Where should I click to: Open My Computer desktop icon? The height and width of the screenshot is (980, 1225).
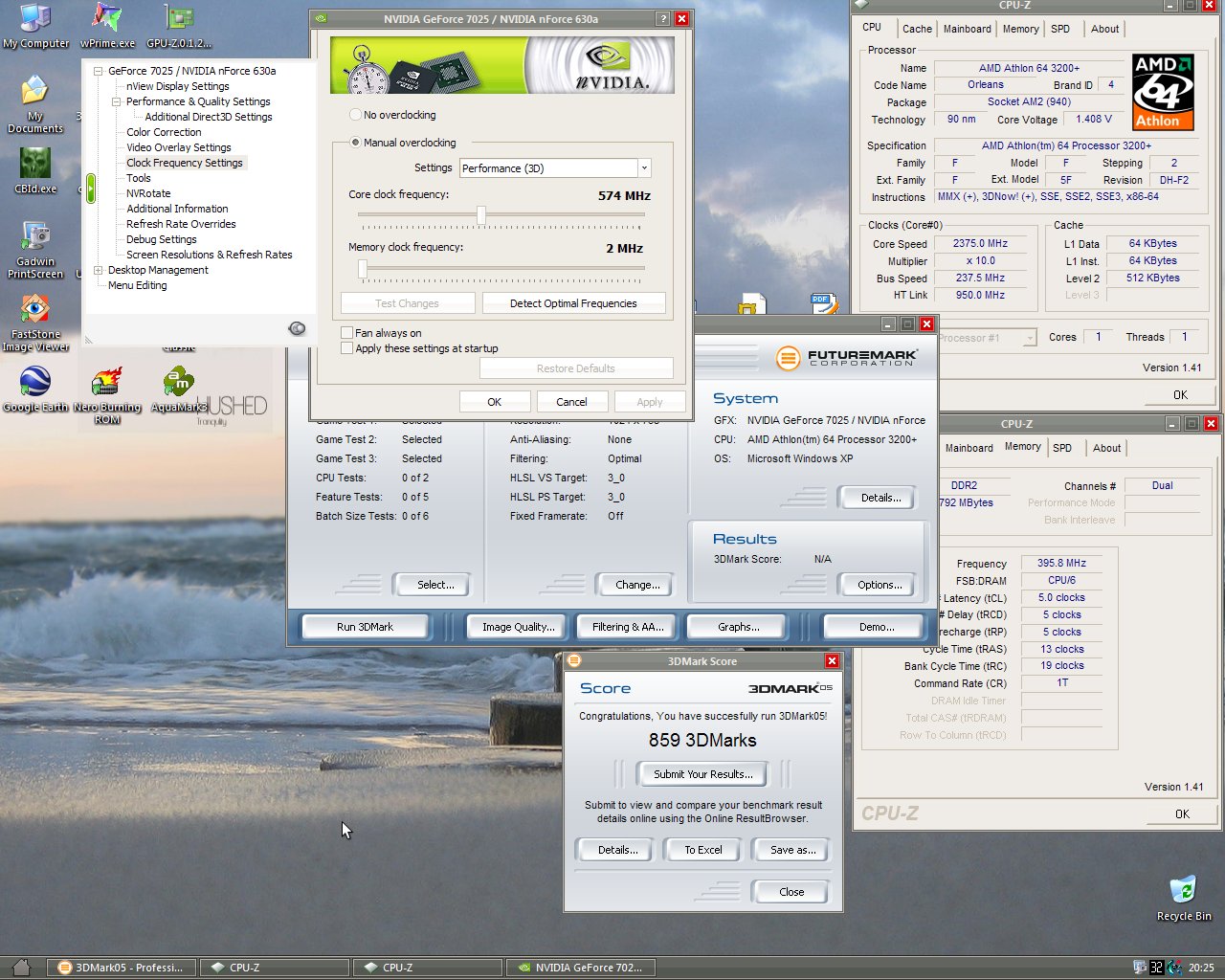(x=35, y=26)
